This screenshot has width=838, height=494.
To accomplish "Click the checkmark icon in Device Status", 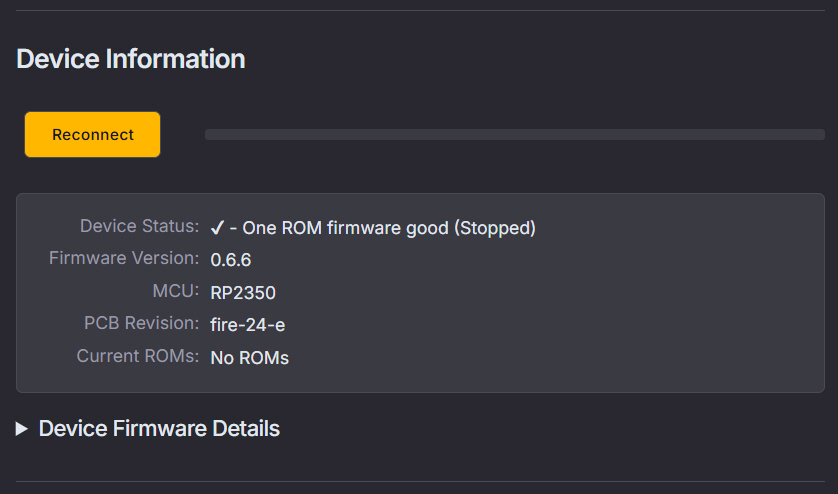I will (217, 228).
